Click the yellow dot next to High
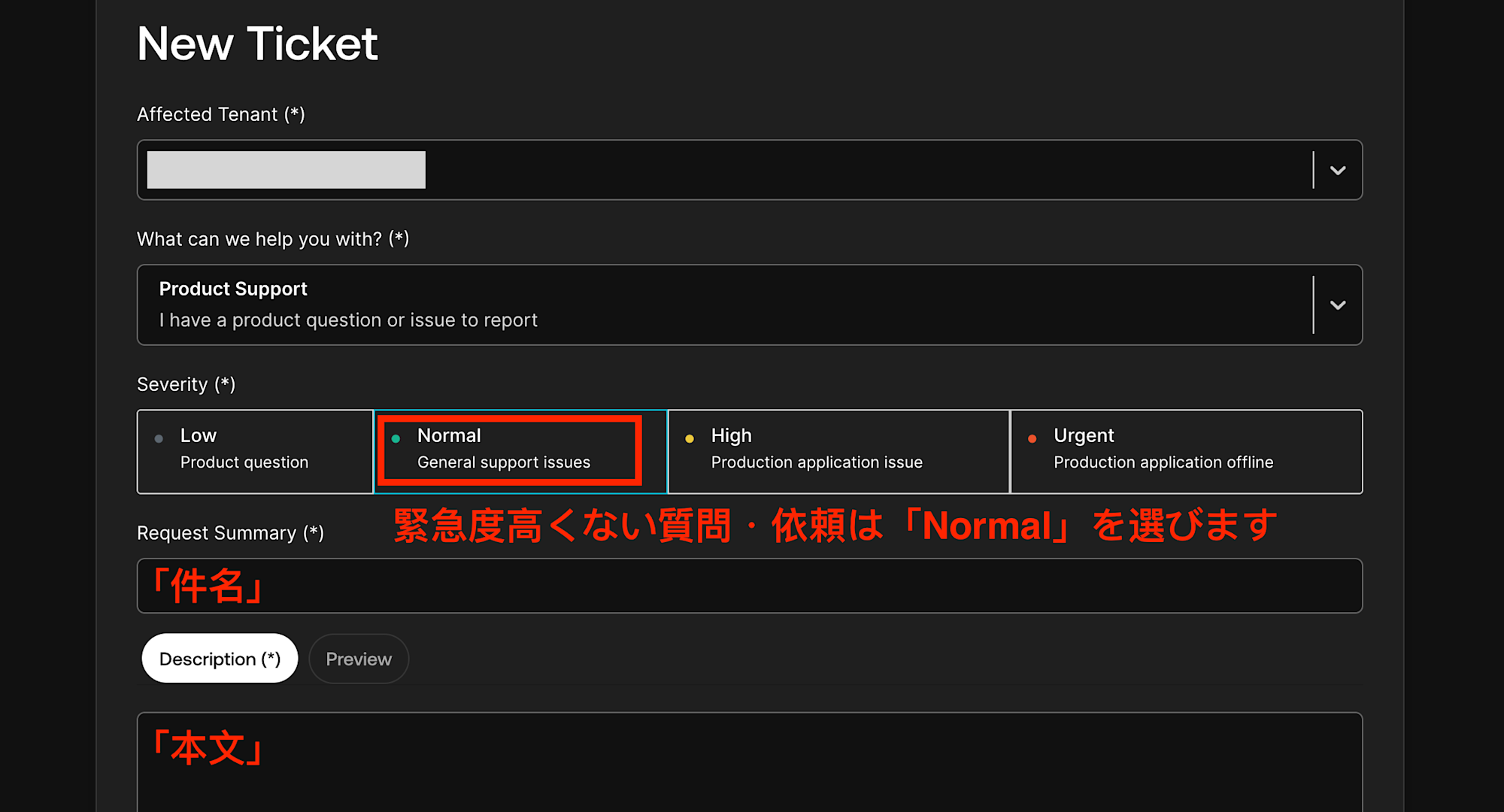 tap(689, 438)
